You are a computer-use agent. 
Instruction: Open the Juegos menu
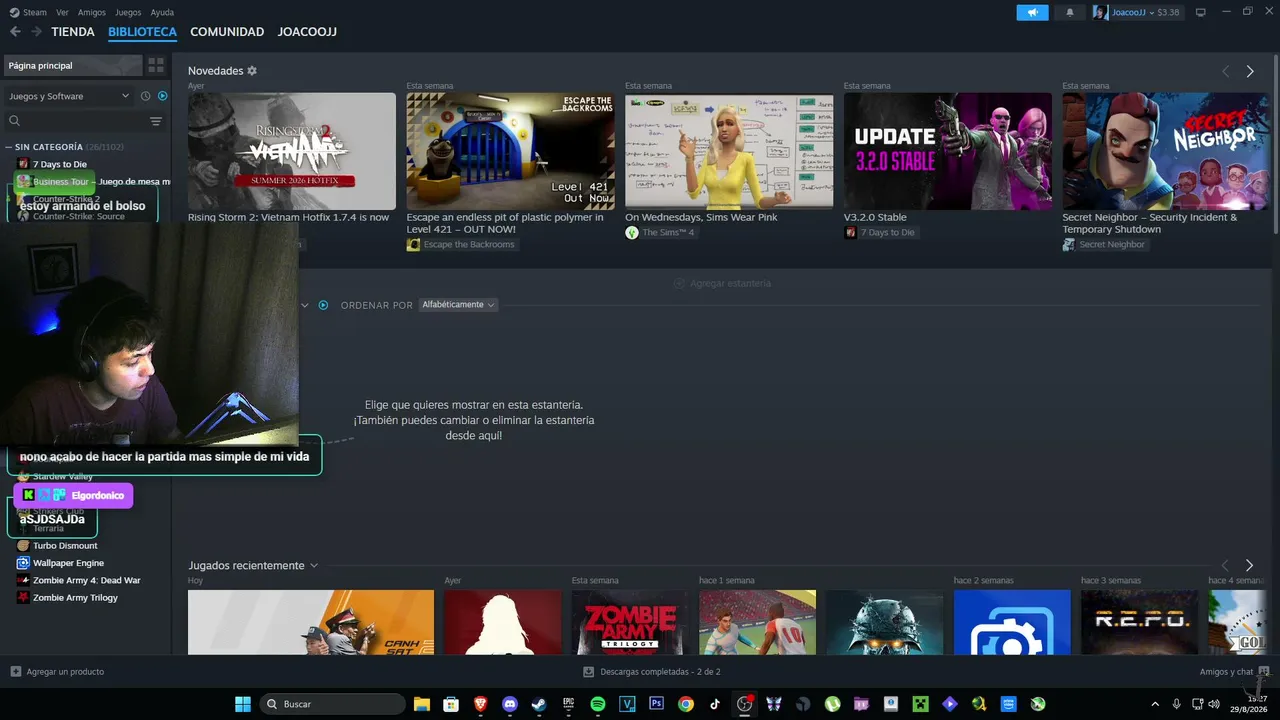128,12
